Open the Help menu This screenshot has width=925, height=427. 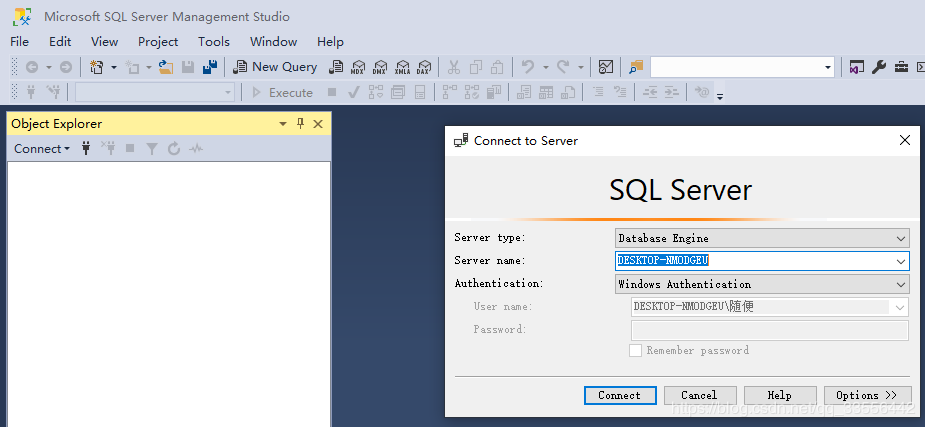pos(330,42)
